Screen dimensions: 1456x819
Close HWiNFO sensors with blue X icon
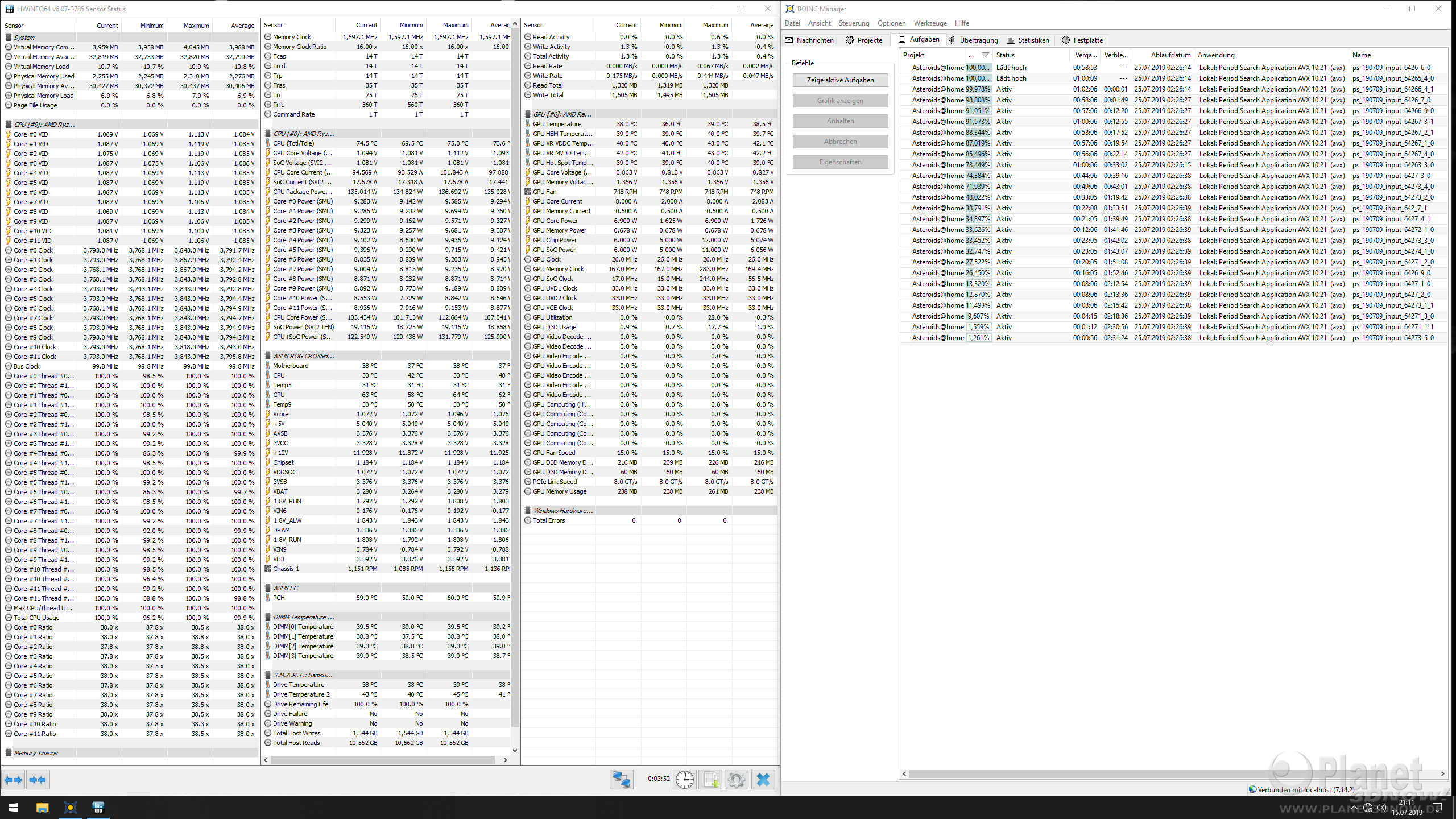[763, 779]
